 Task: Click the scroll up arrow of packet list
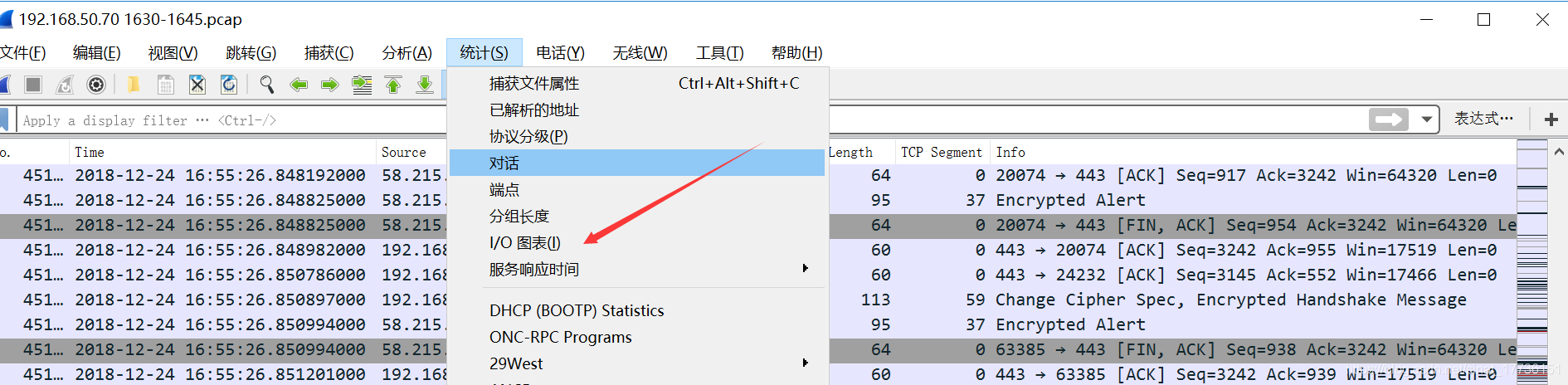[1559, 152]
